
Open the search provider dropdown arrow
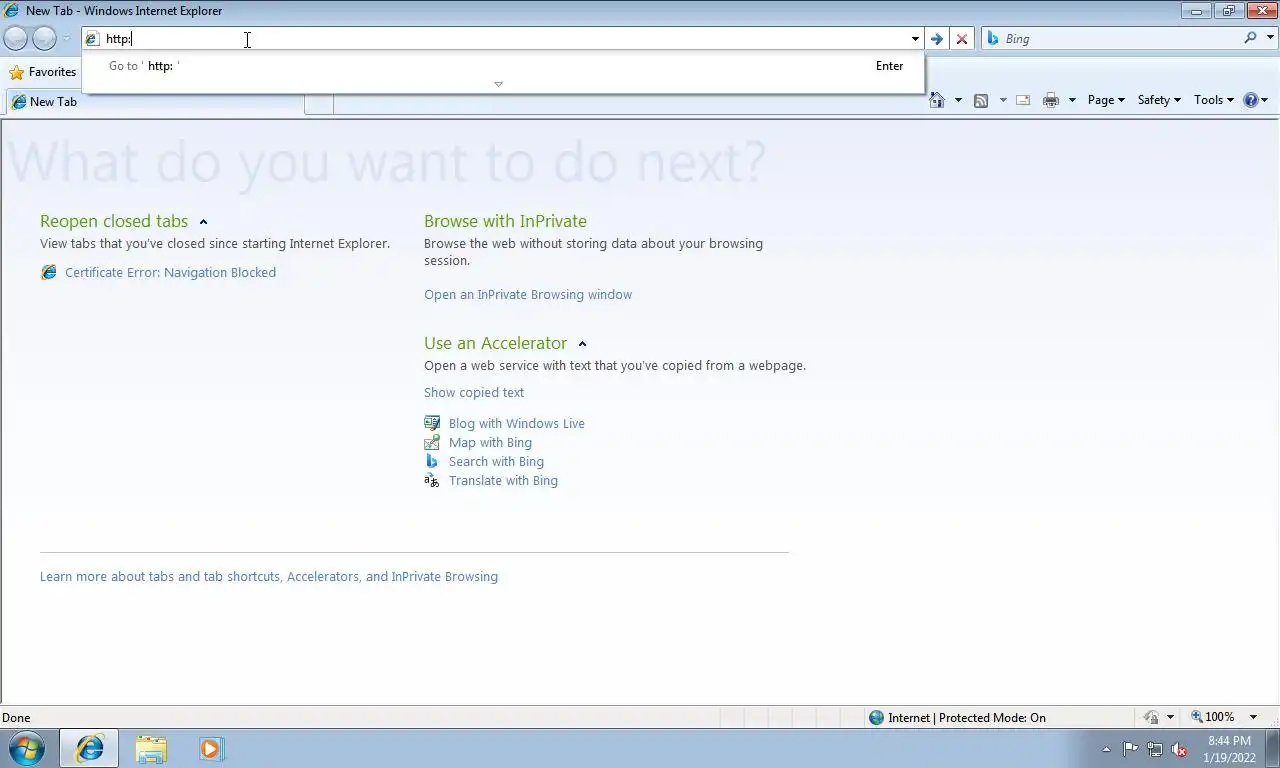pyautogui.click(x=1271, y=38)
